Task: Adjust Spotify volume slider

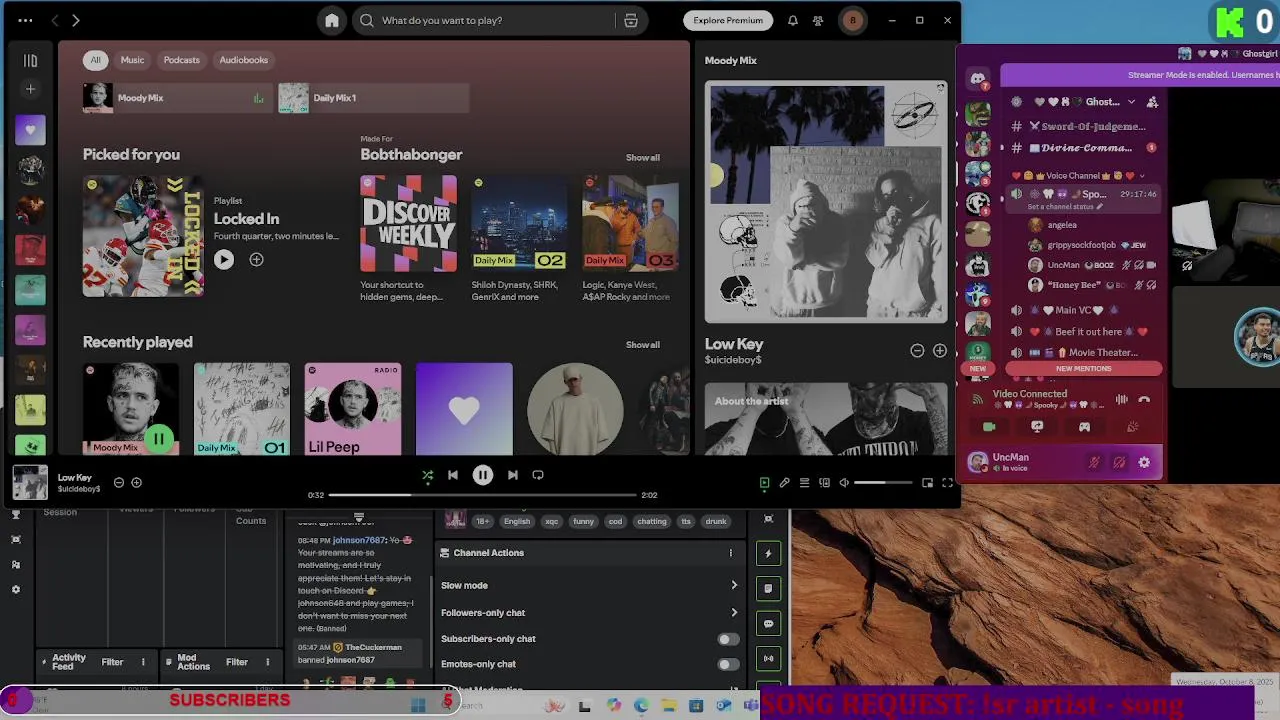Action: pyautogui.click(x=883, y=483)
